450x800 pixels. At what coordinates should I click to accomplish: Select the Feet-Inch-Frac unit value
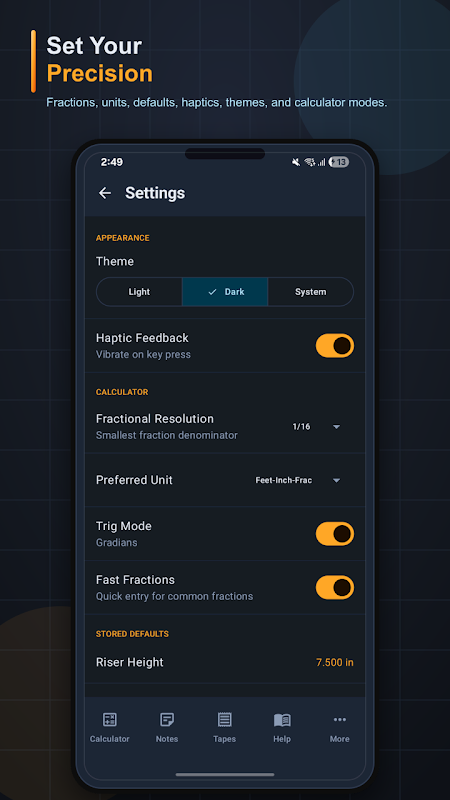[x=284, y=480]
